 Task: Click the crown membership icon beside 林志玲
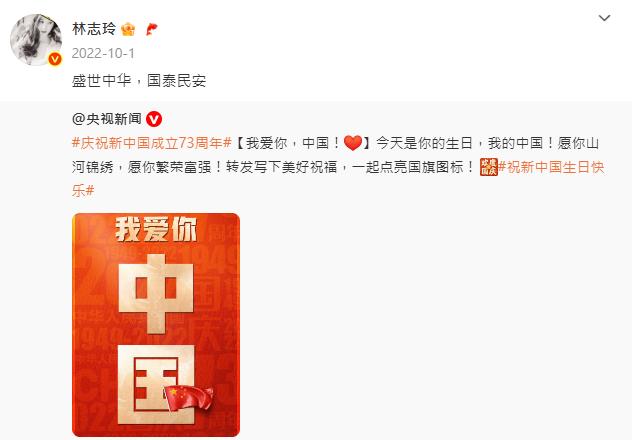(x=128, y=29)
